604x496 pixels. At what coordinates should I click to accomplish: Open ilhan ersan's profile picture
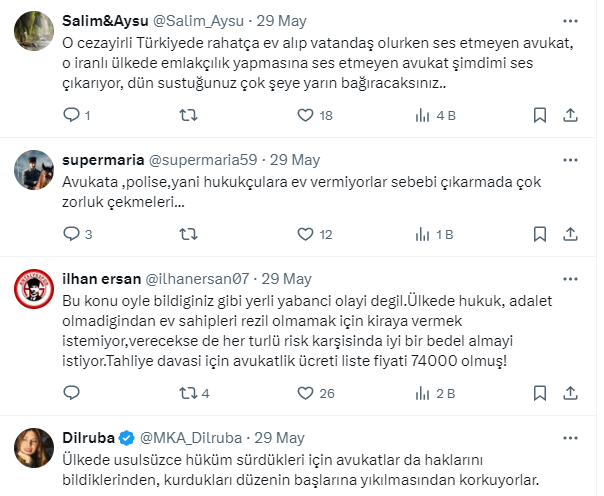[x=33, y=291]
